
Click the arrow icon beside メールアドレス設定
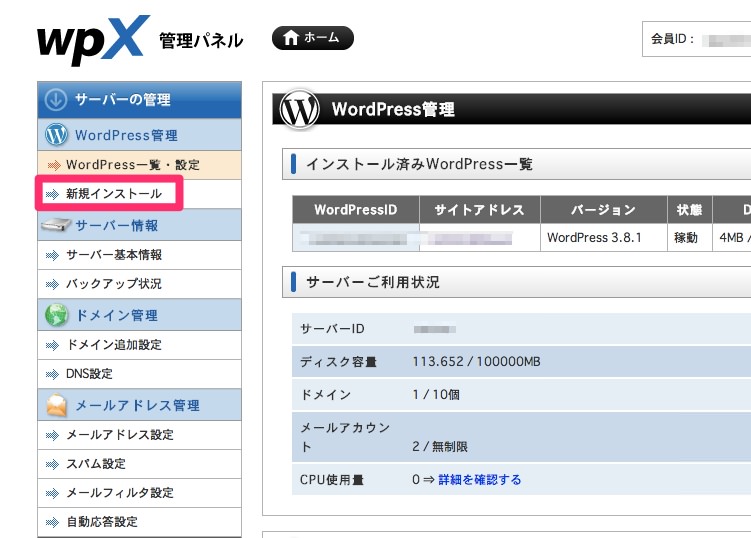(52, 435)
